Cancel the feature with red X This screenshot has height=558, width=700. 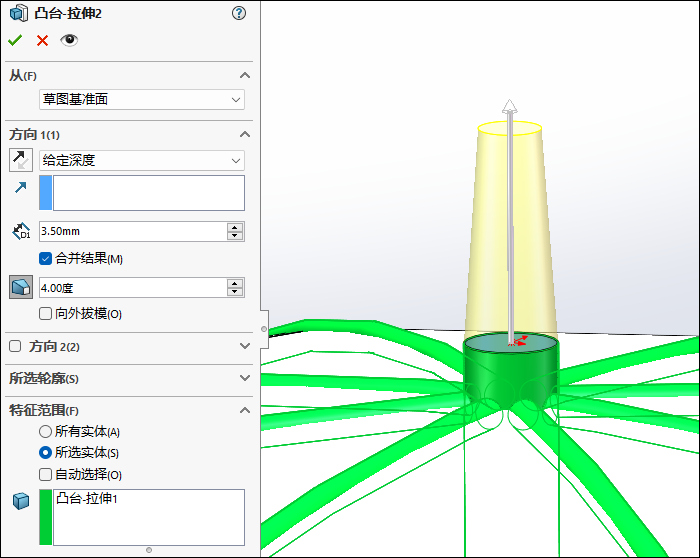pos(42,41)
